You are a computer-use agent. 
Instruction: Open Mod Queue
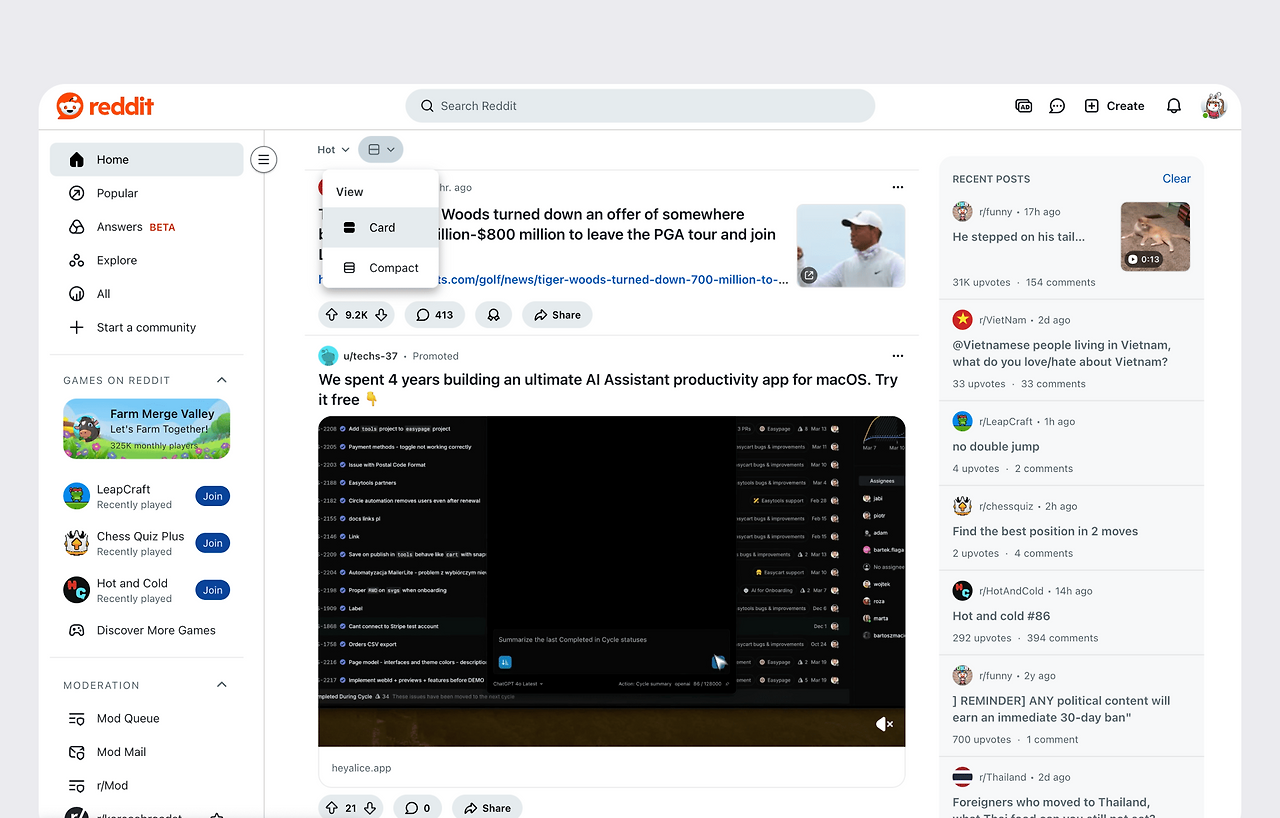tap(147, 718)
